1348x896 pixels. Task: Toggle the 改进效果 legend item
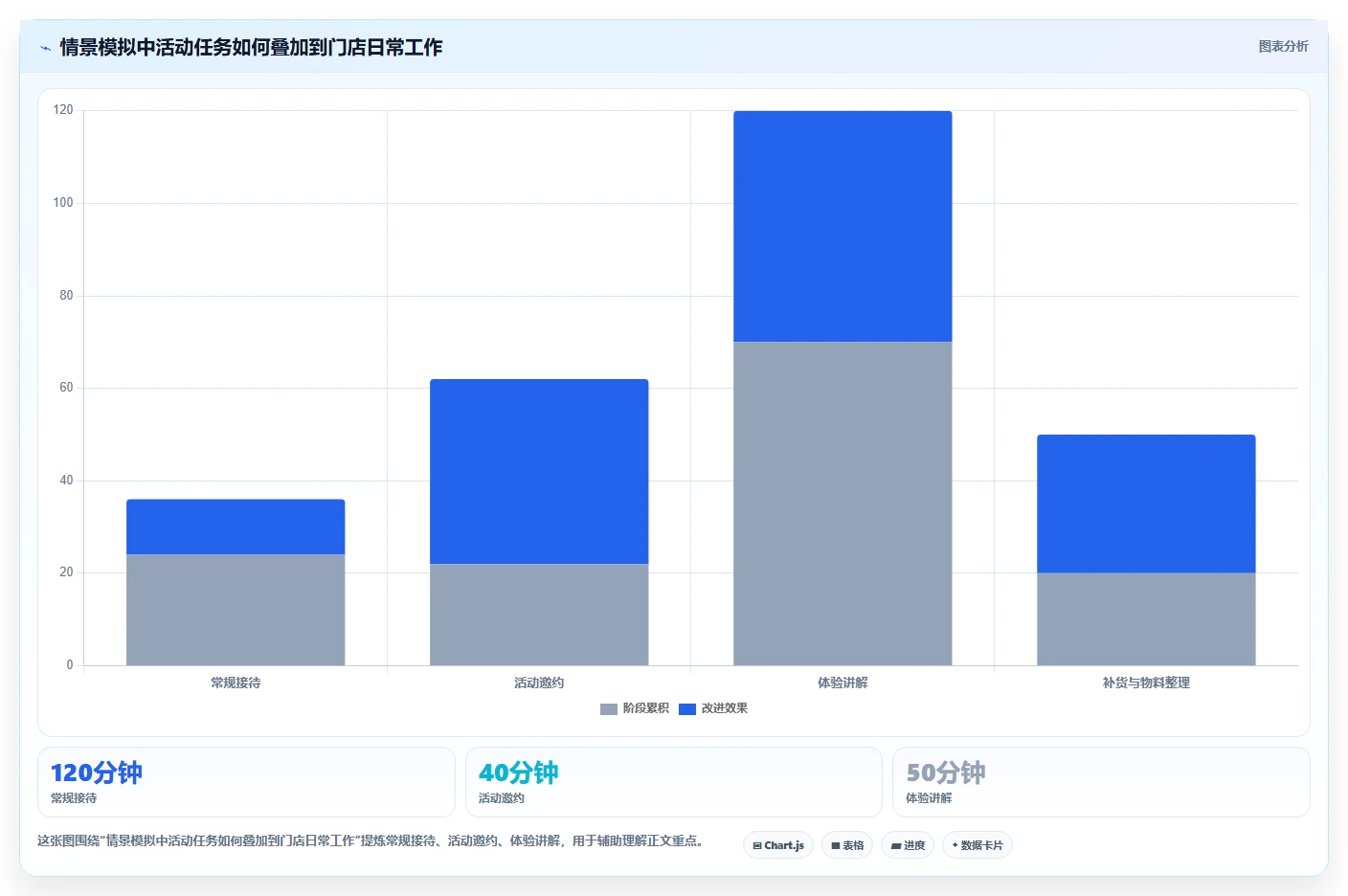pyautogui.click(x=712, y=708)
